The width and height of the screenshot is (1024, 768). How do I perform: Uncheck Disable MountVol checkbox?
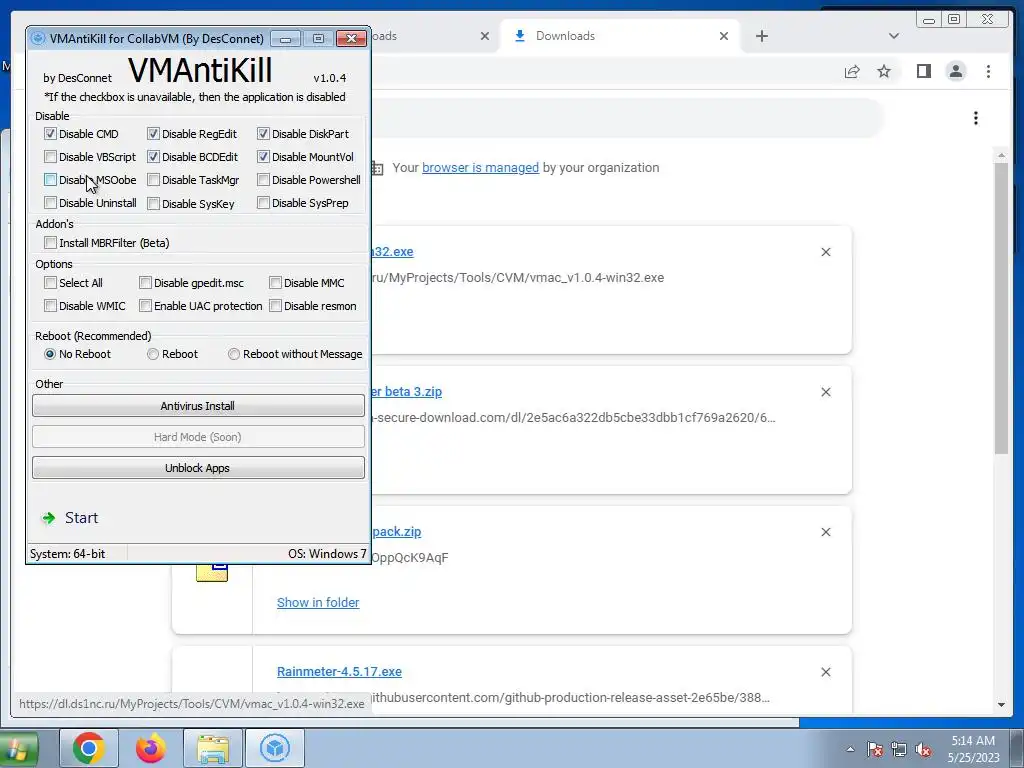[x=263, y=157]
